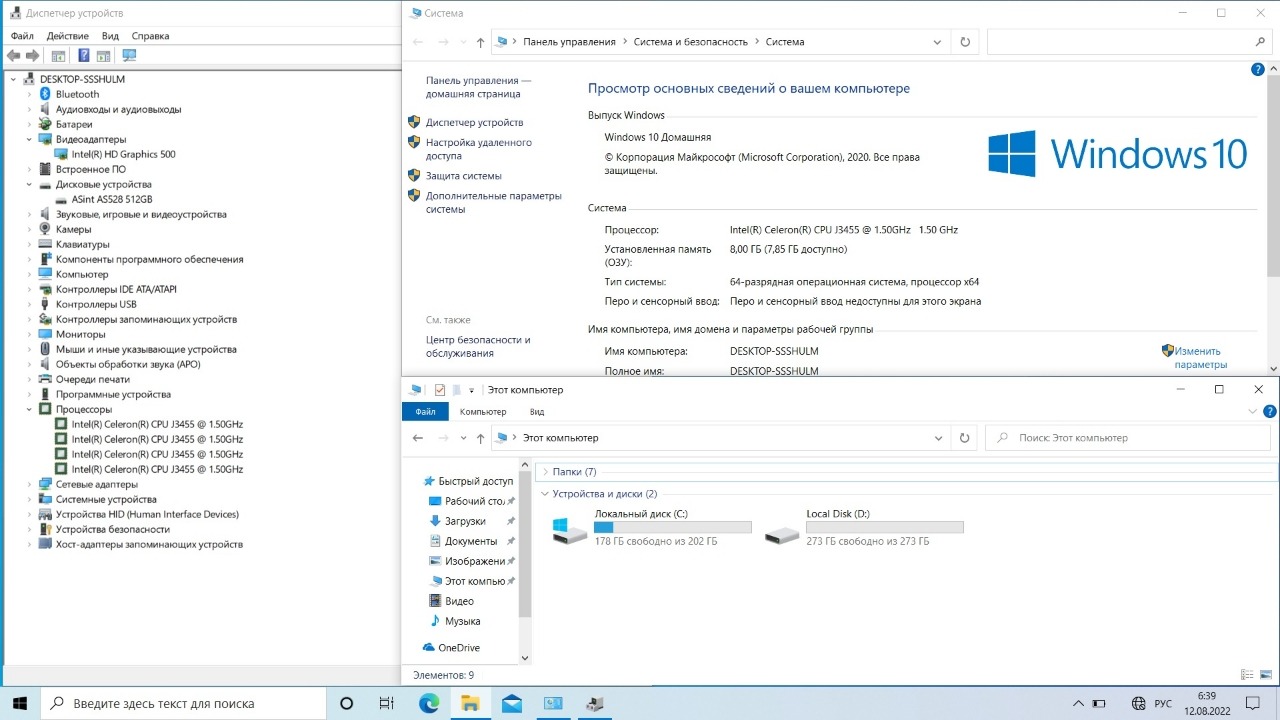Click the taskbar search box

click(186, 703)
